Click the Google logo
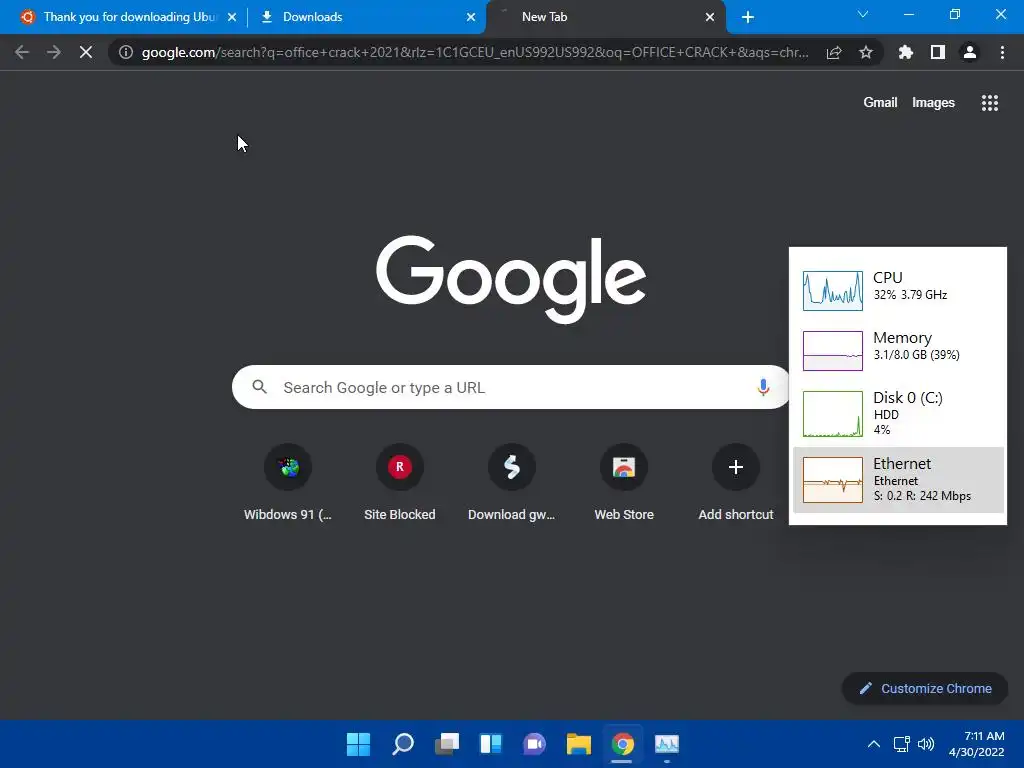This screenshot has width=1024, height=768. [511, 279]
